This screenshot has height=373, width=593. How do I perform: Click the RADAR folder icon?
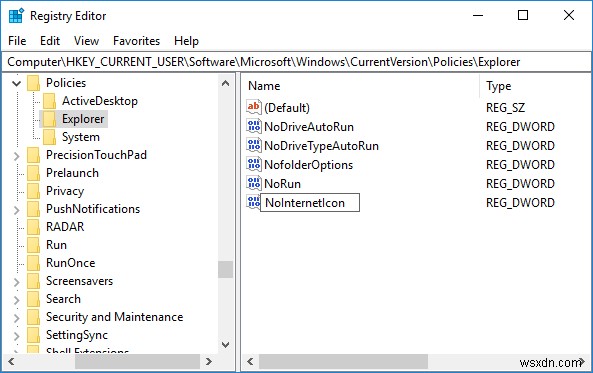click(33, 227)
